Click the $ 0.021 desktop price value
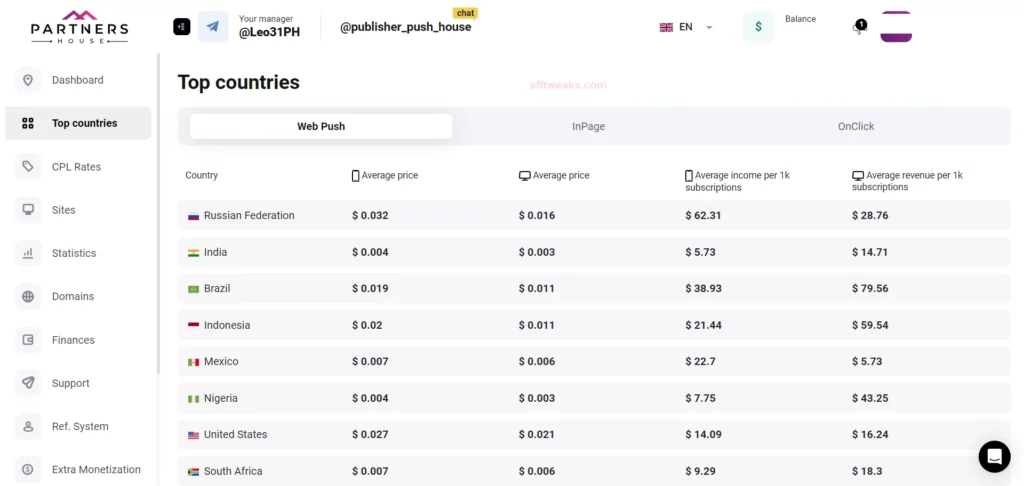Screen dimensions: 1024x486 pyautogui.click(x=537, y=435)
